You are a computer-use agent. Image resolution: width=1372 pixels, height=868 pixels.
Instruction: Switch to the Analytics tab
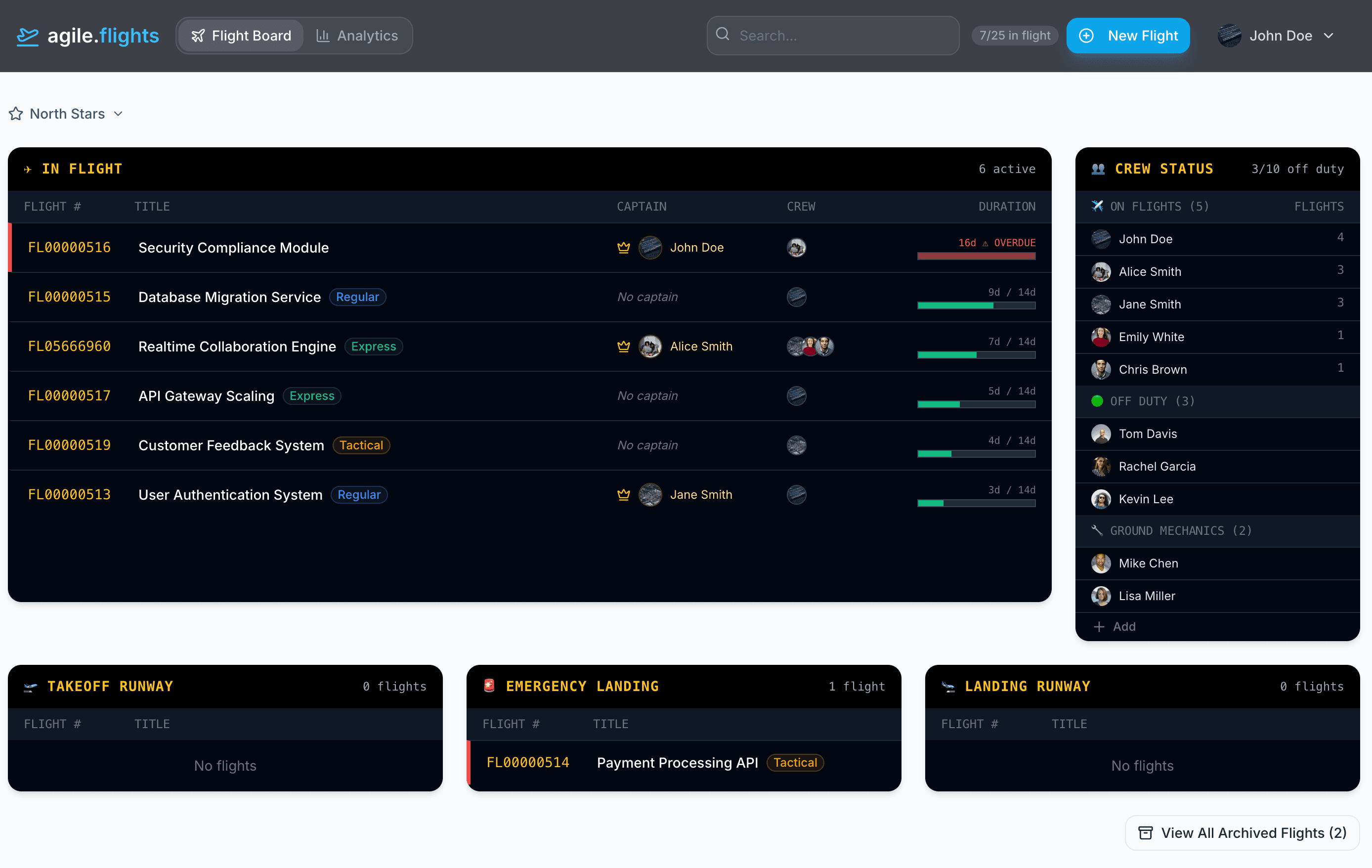coord(358,35)
